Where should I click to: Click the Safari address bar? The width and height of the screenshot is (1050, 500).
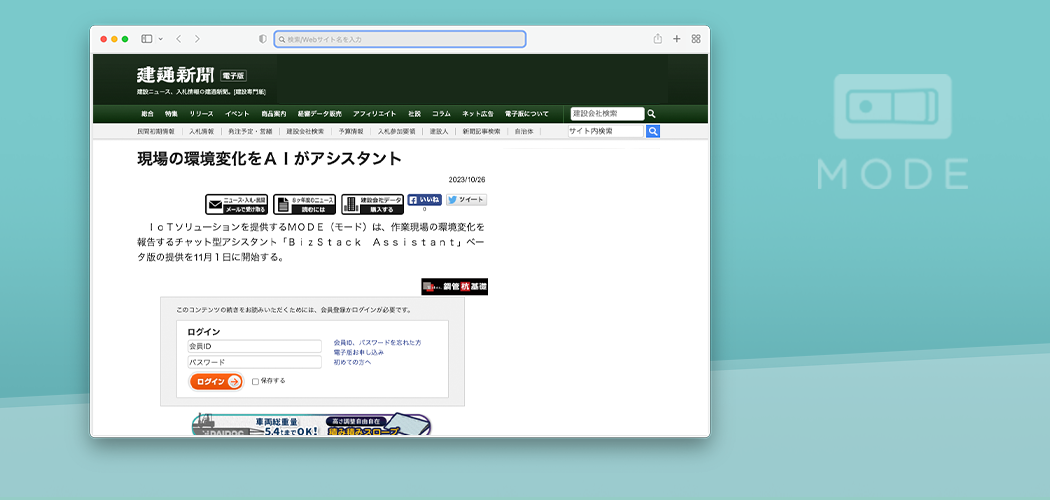[x=400, y=39]
